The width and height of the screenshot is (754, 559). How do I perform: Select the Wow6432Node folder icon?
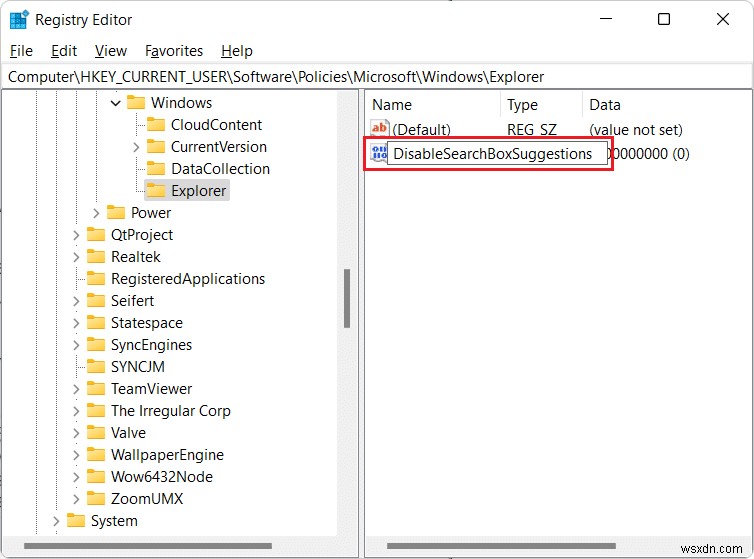pyautogui.click(x=96, y=477)
